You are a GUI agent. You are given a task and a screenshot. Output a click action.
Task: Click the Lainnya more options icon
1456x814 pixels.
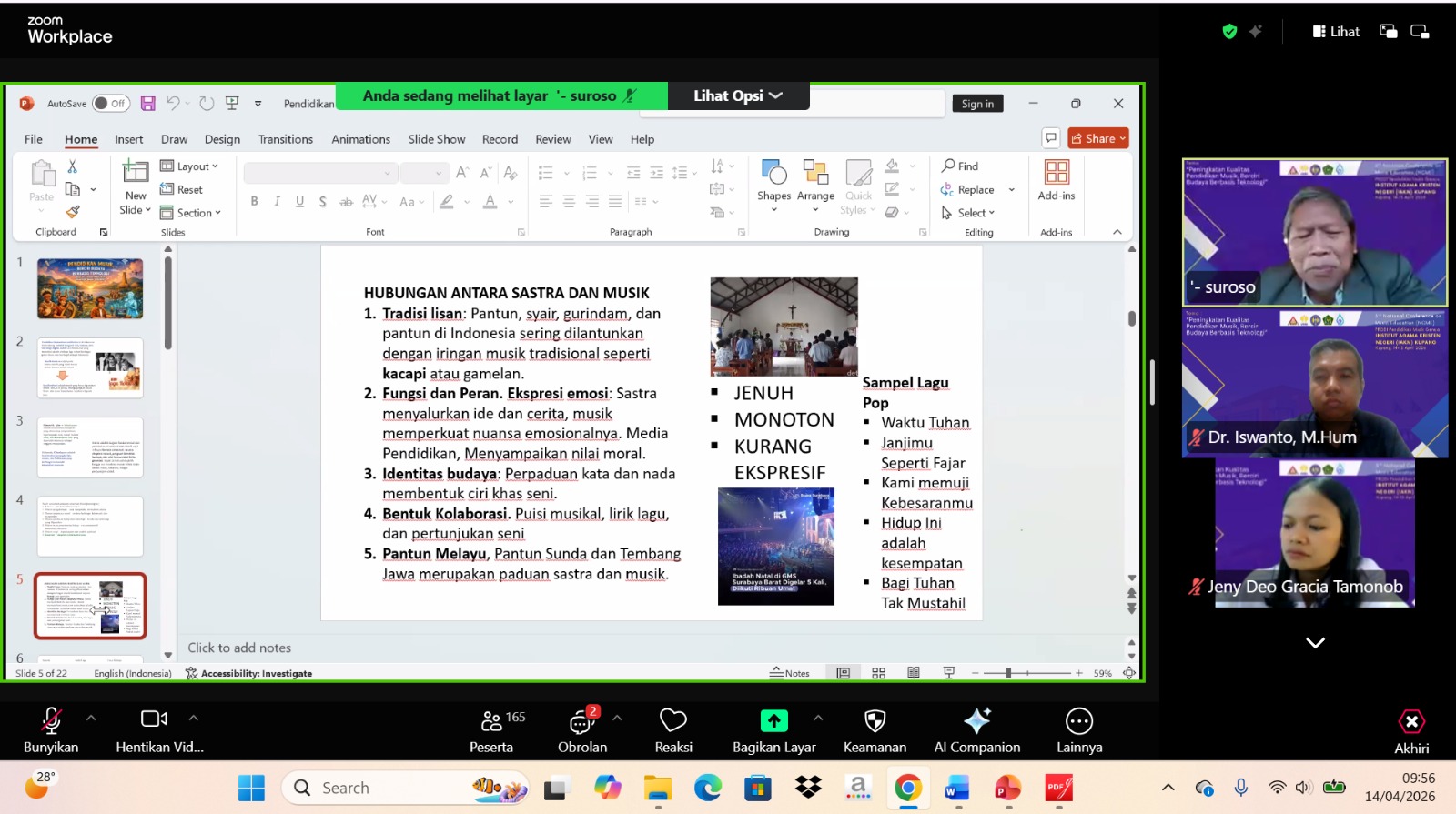[1078, 721]
